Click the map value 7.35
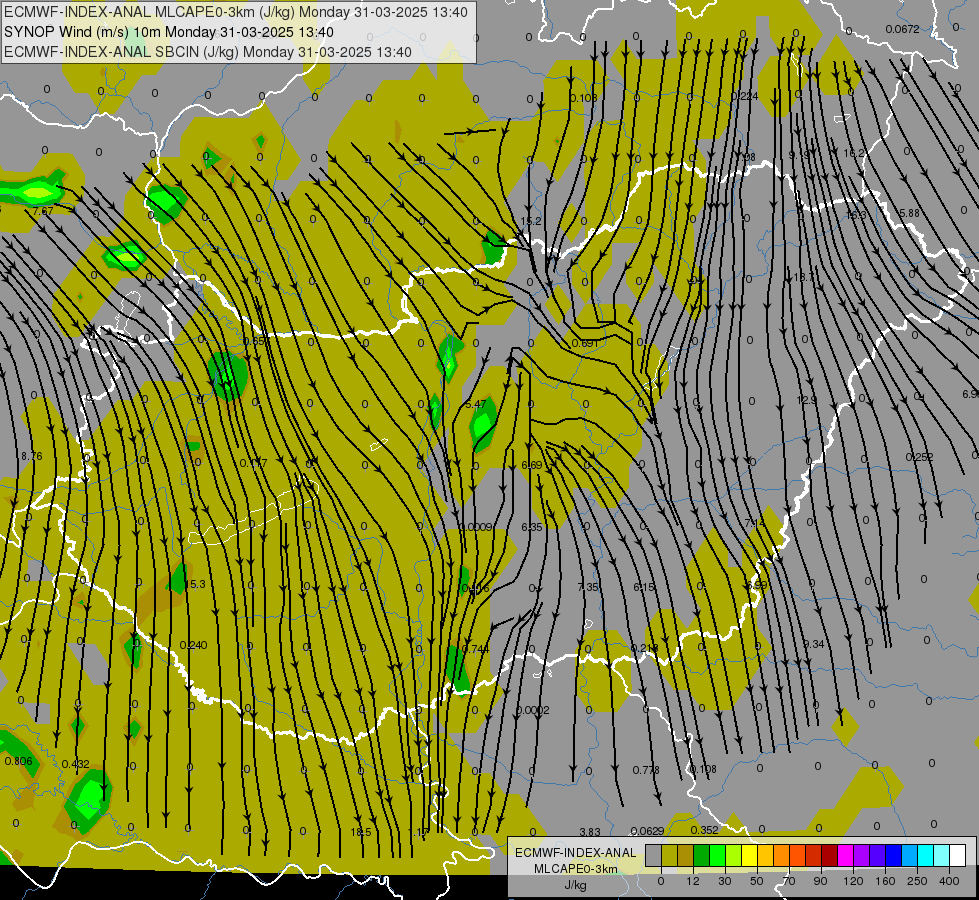Image resolution: width=979 pixels, height=900 pixels. 588,586
